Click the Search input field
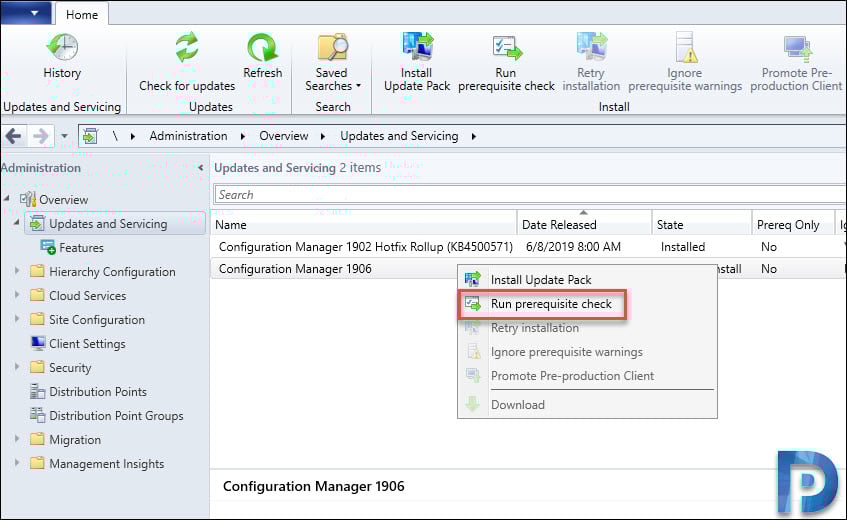 (x=529, y=195)
